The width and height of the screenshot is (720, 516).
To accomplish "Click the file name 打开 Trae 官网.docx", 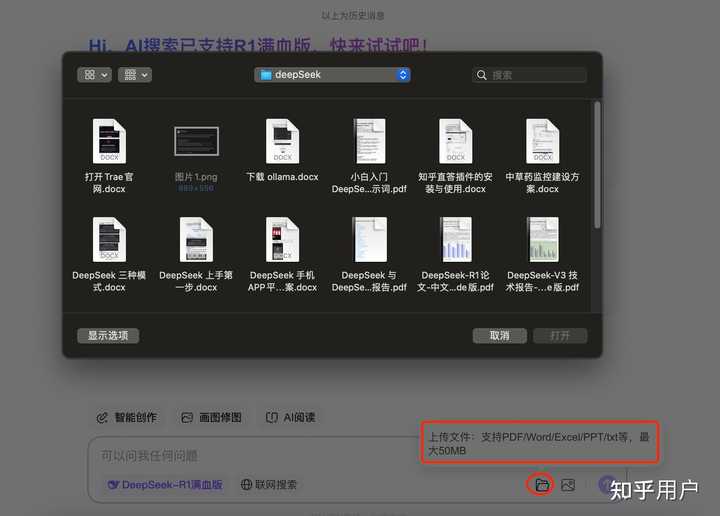I will (x=109, y=183).
